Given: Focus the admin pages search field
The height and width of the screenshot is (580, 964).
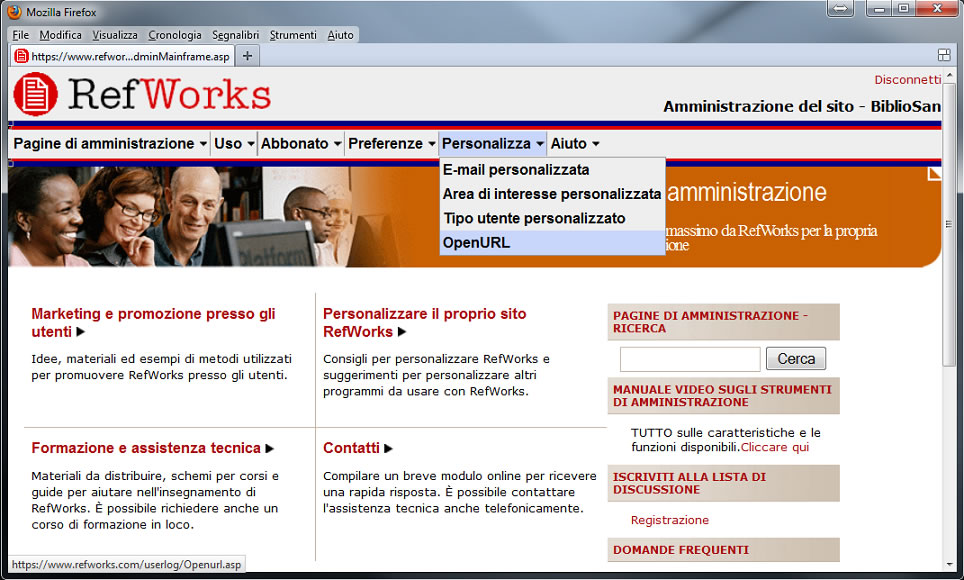Looking at the screenshot, I should [690, 359].
